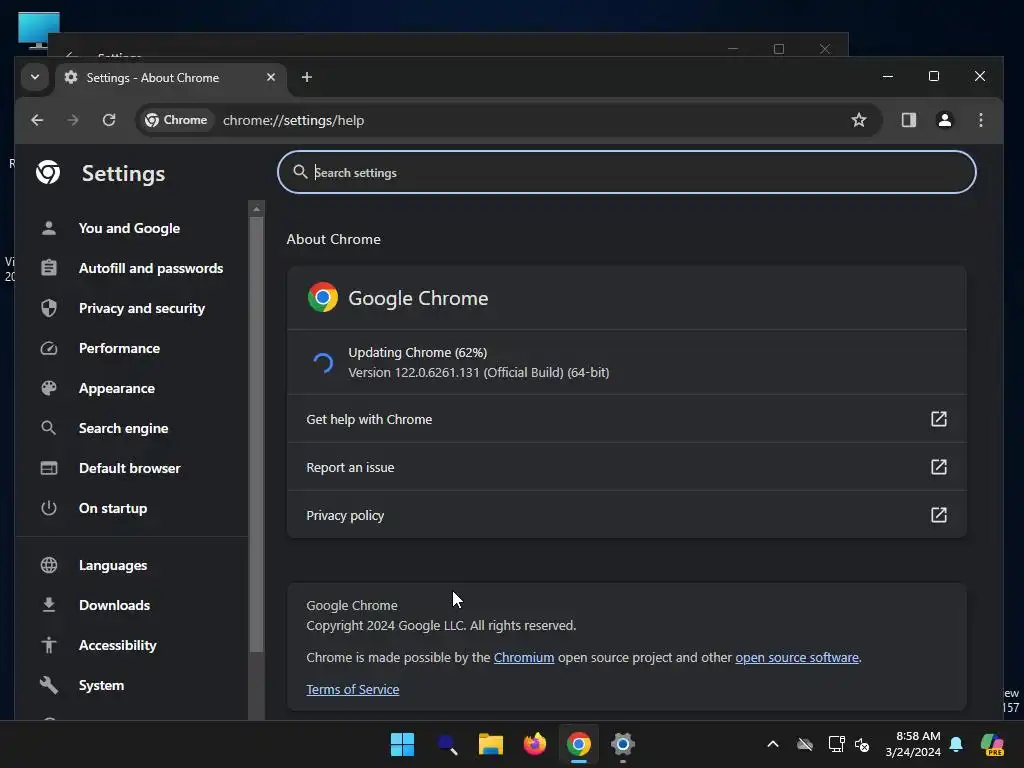Open Default browser settings
1024x768 pixels.
[x=129, y=468]
